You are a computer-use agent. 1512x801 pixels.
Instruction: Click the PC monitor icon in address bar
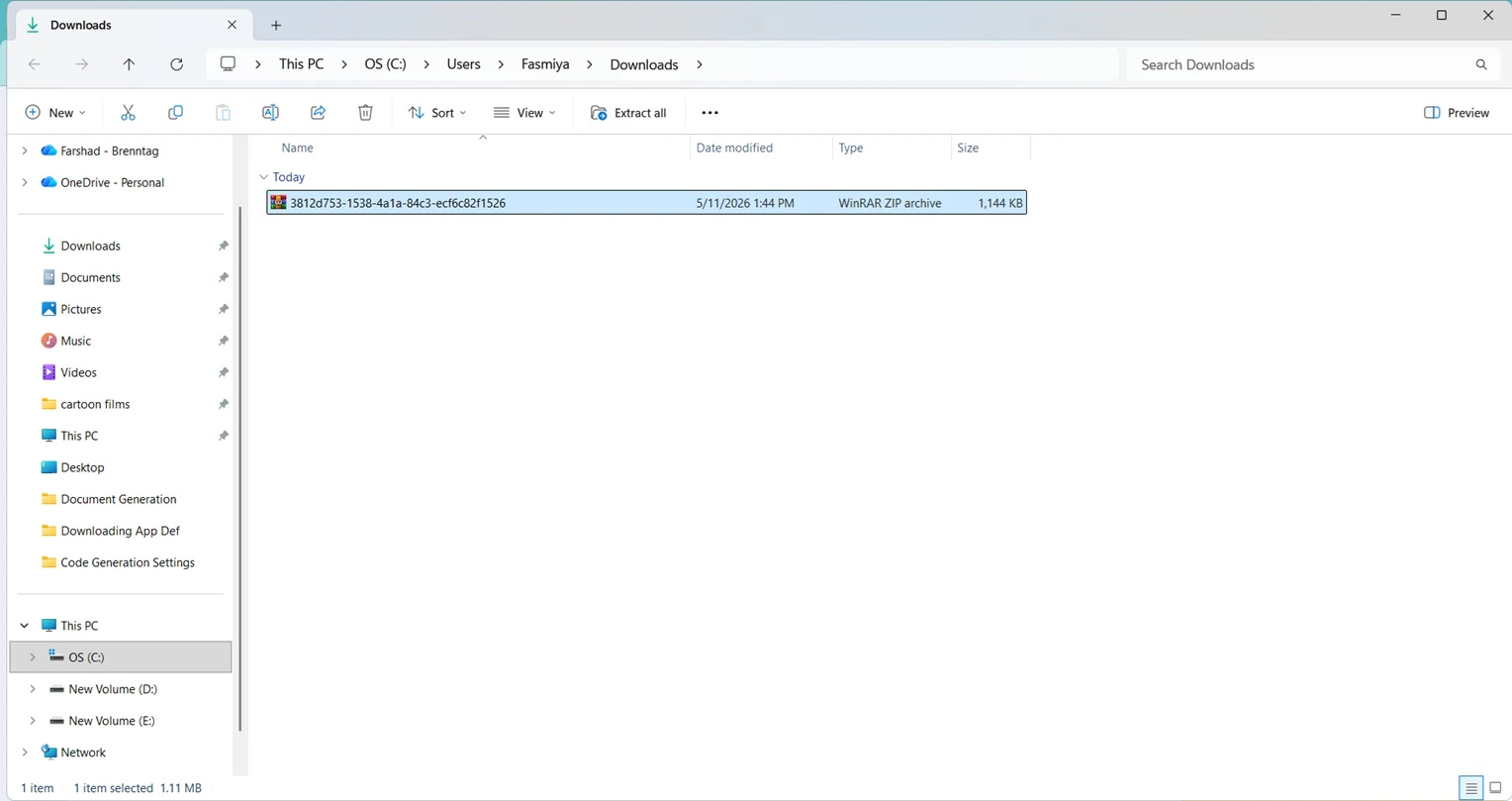(x=228, y=64)
